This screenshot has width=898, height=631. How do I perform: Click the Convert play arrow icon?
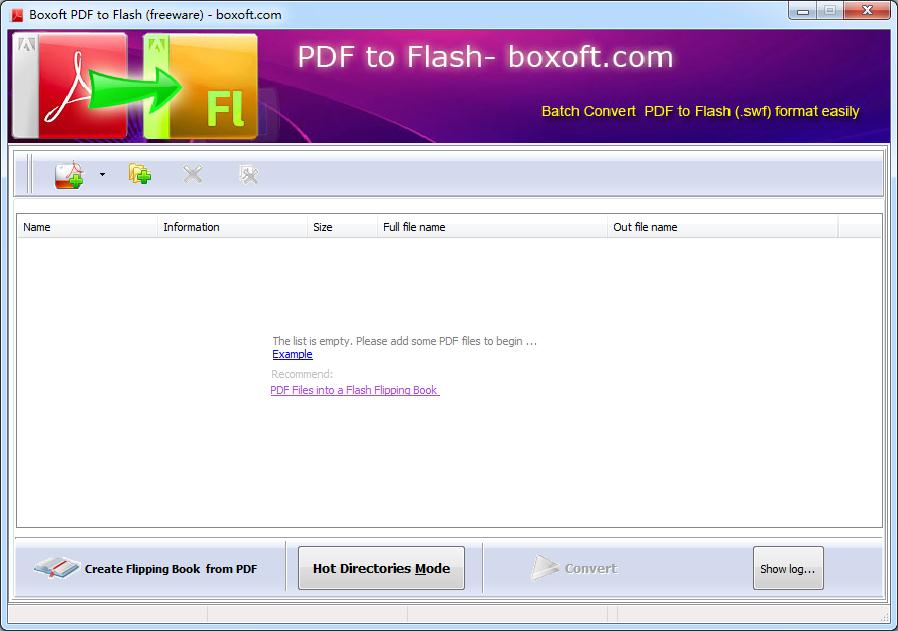[x=543, y=567]
